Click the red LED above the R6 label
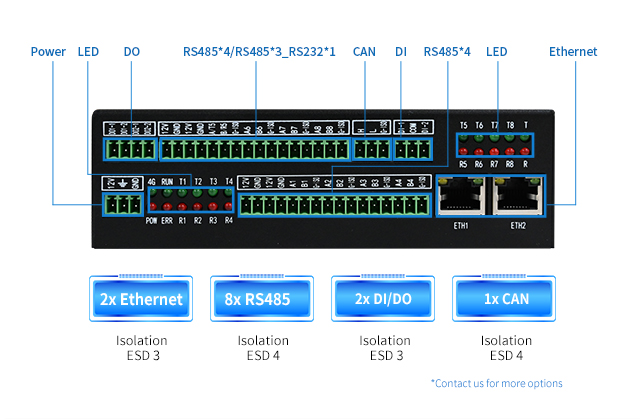 click(x=479, y=152)
